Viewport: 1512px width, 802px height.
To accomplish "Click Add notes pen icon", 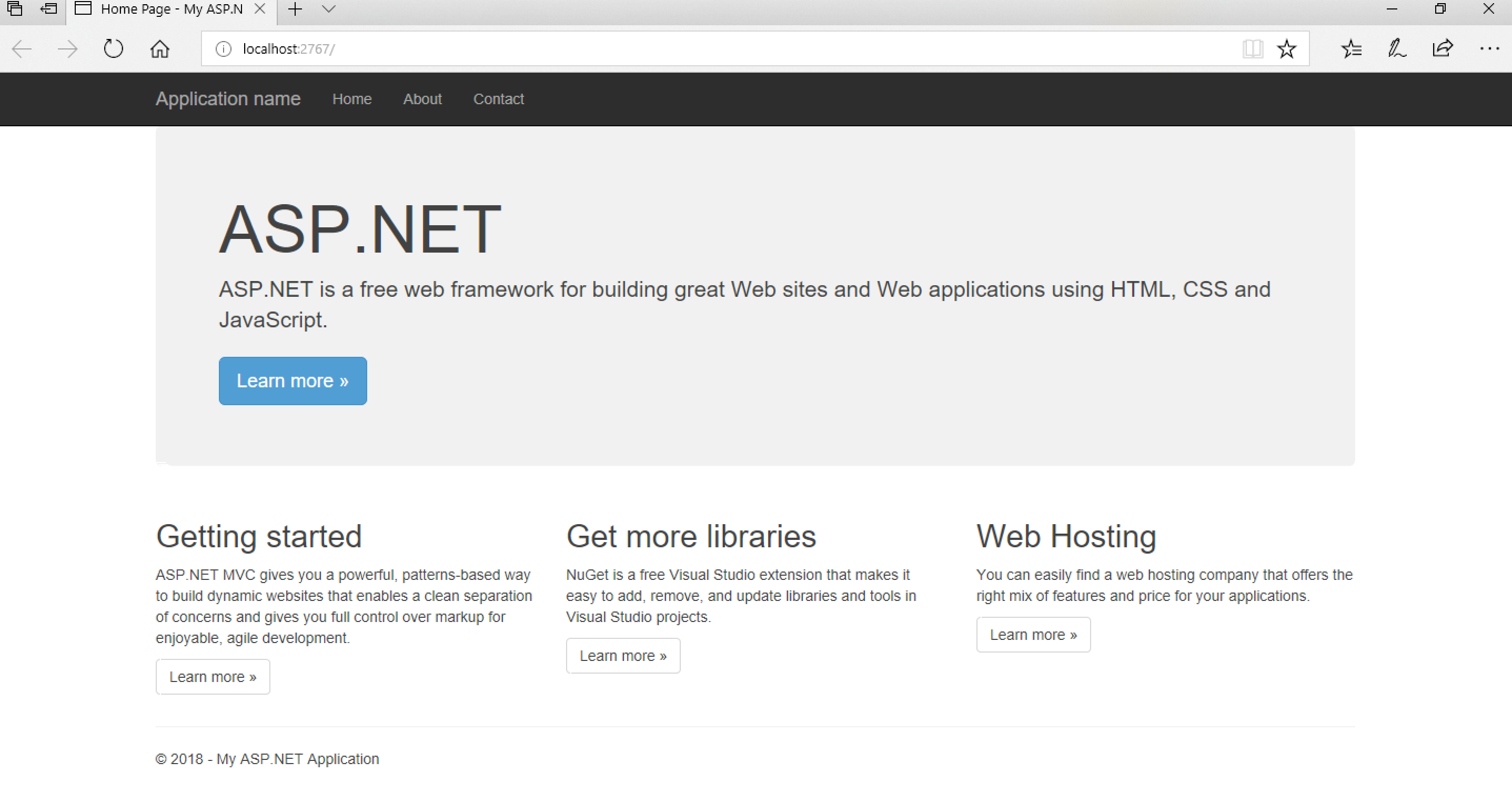I will [x=1396, y=49].
